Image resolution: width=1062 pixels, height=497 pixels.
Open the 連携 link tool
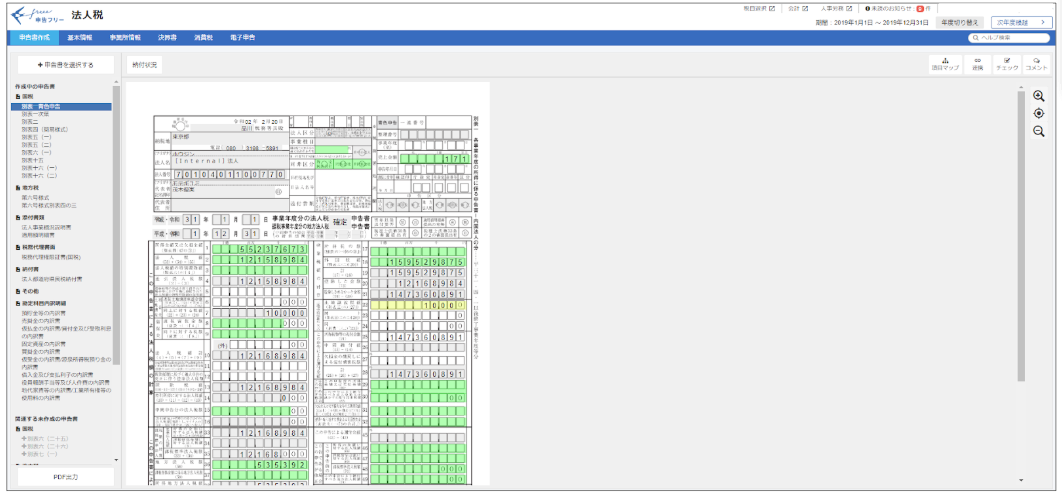coord(977,64)
